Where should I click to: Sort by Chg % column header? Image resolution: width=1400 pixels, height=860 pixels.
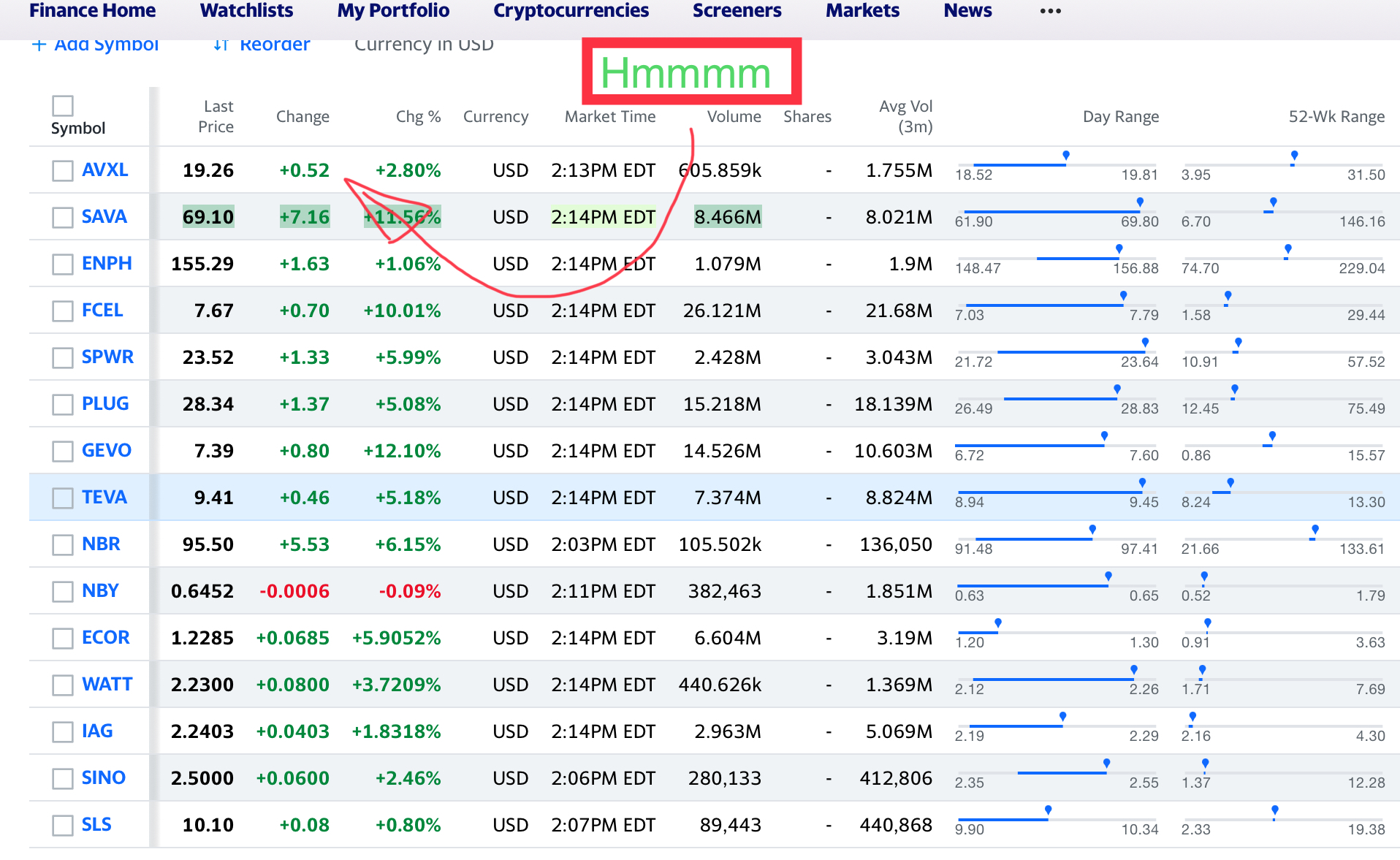coord(418,117)
